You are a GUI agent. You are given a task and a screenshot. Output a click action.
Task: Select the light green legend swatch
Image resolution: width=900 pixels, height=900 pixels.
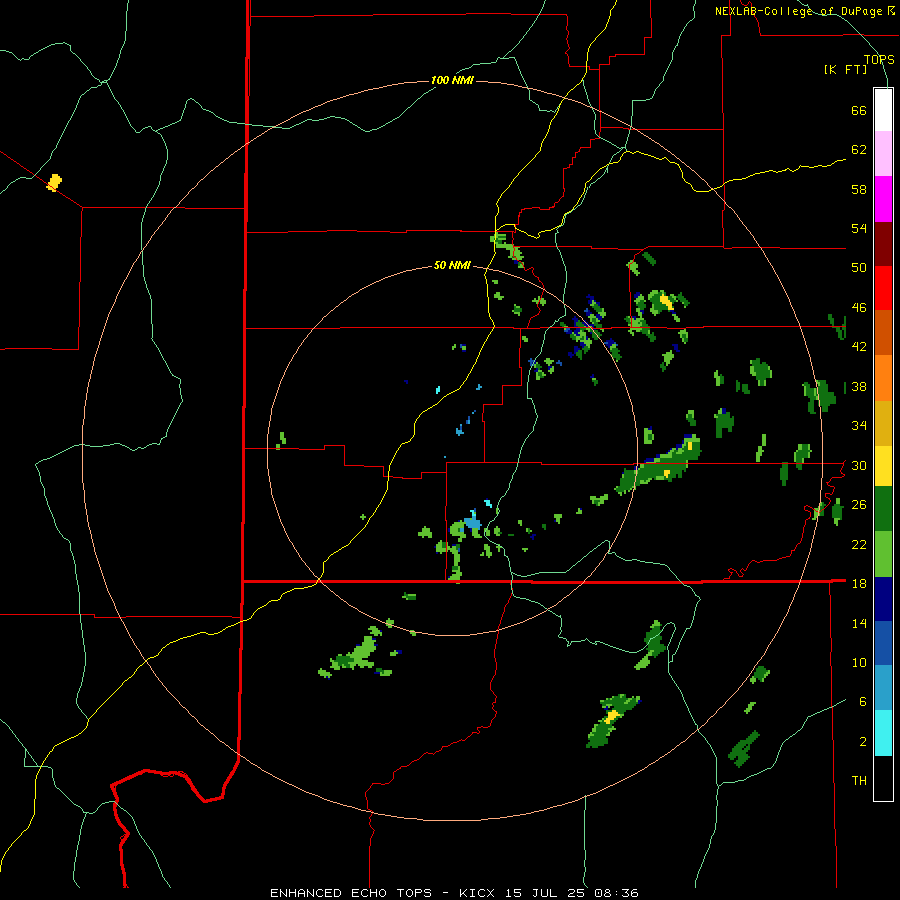(883, 554)
